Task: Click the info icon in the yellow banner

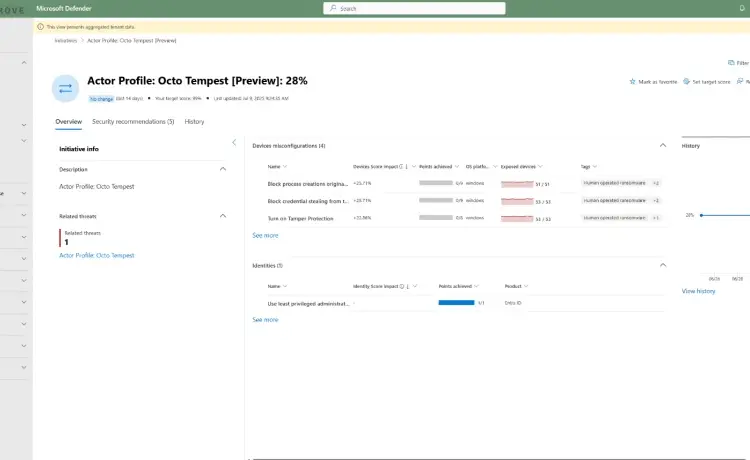Action: tap(40, 27)
